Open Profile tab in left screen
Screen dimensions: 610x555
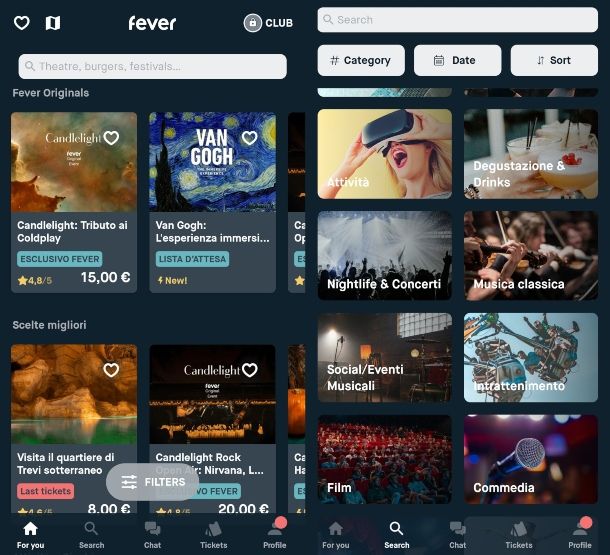tap(275, 535)
